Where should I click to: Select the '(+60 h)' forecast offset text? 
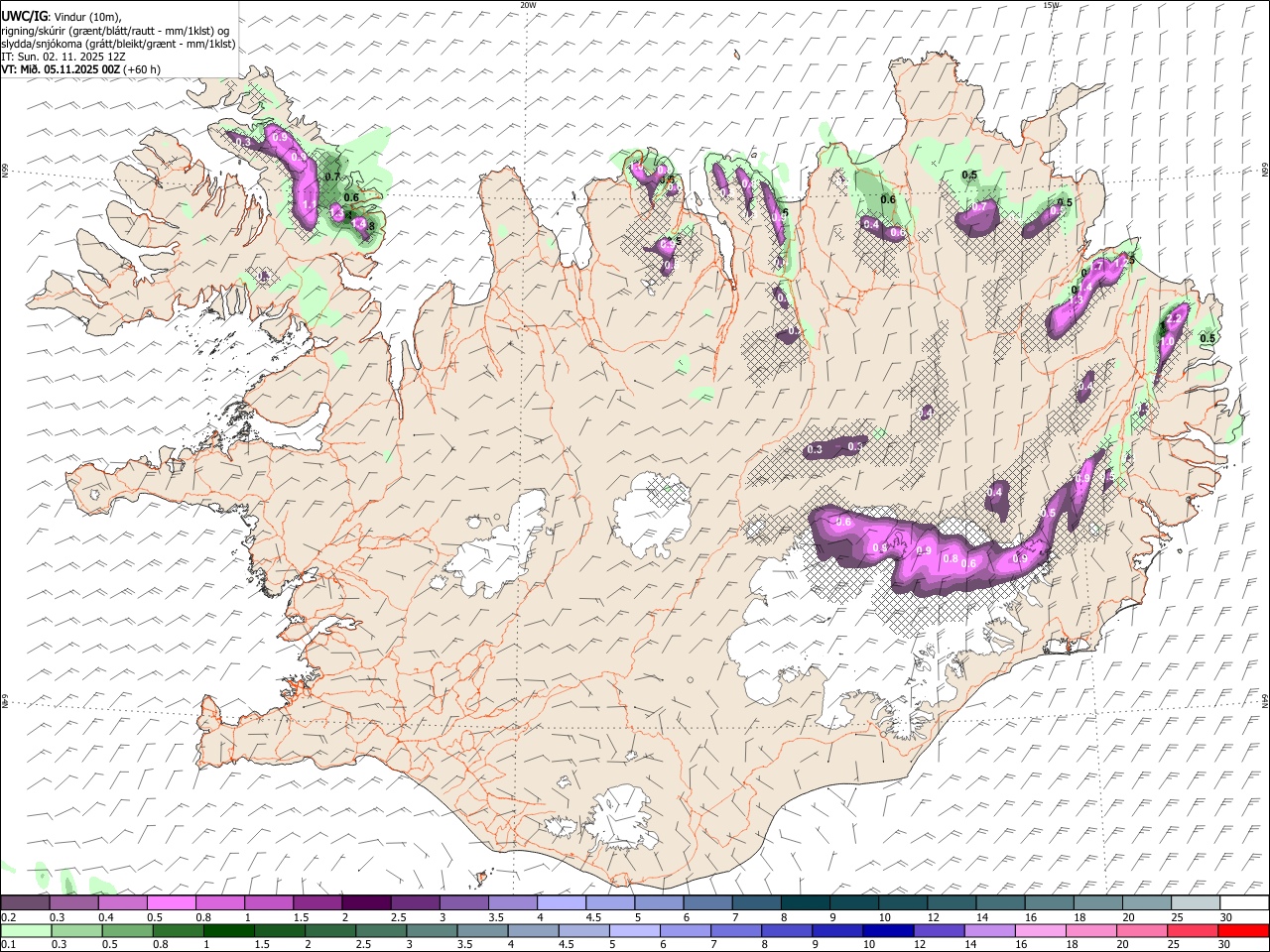[x=142, y=69]
